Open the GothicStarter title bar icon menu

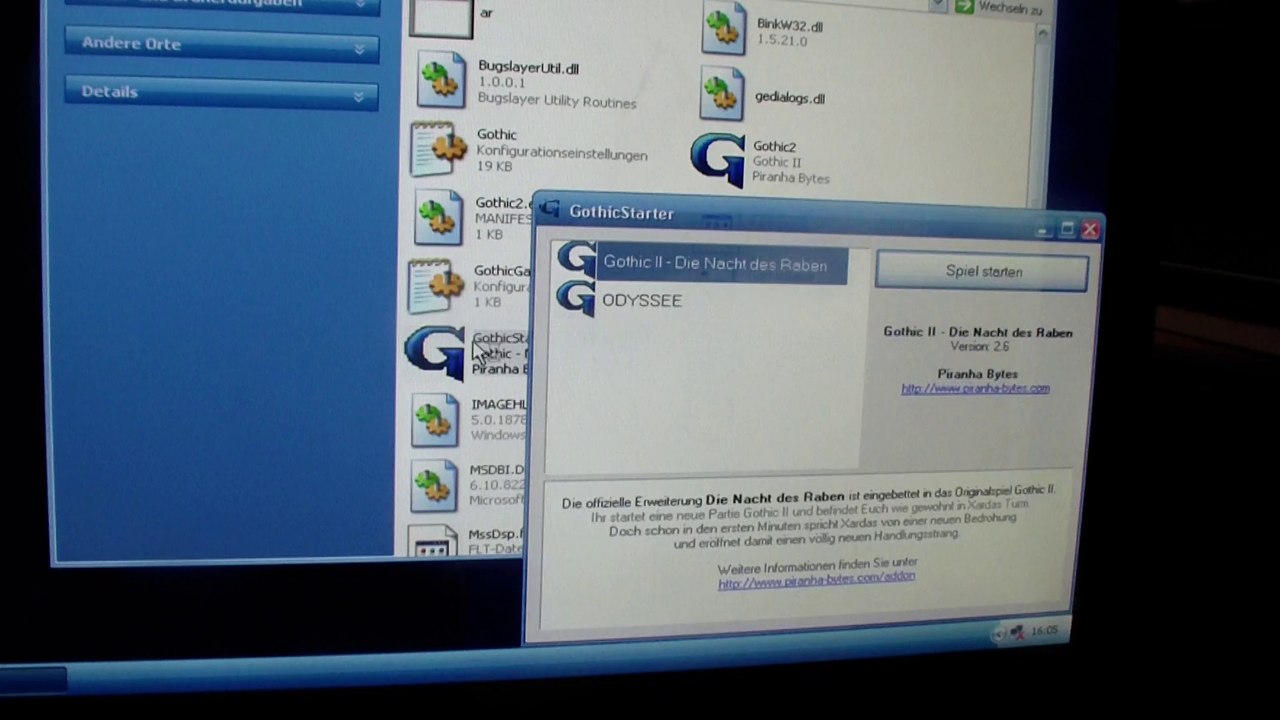point(550,209)
